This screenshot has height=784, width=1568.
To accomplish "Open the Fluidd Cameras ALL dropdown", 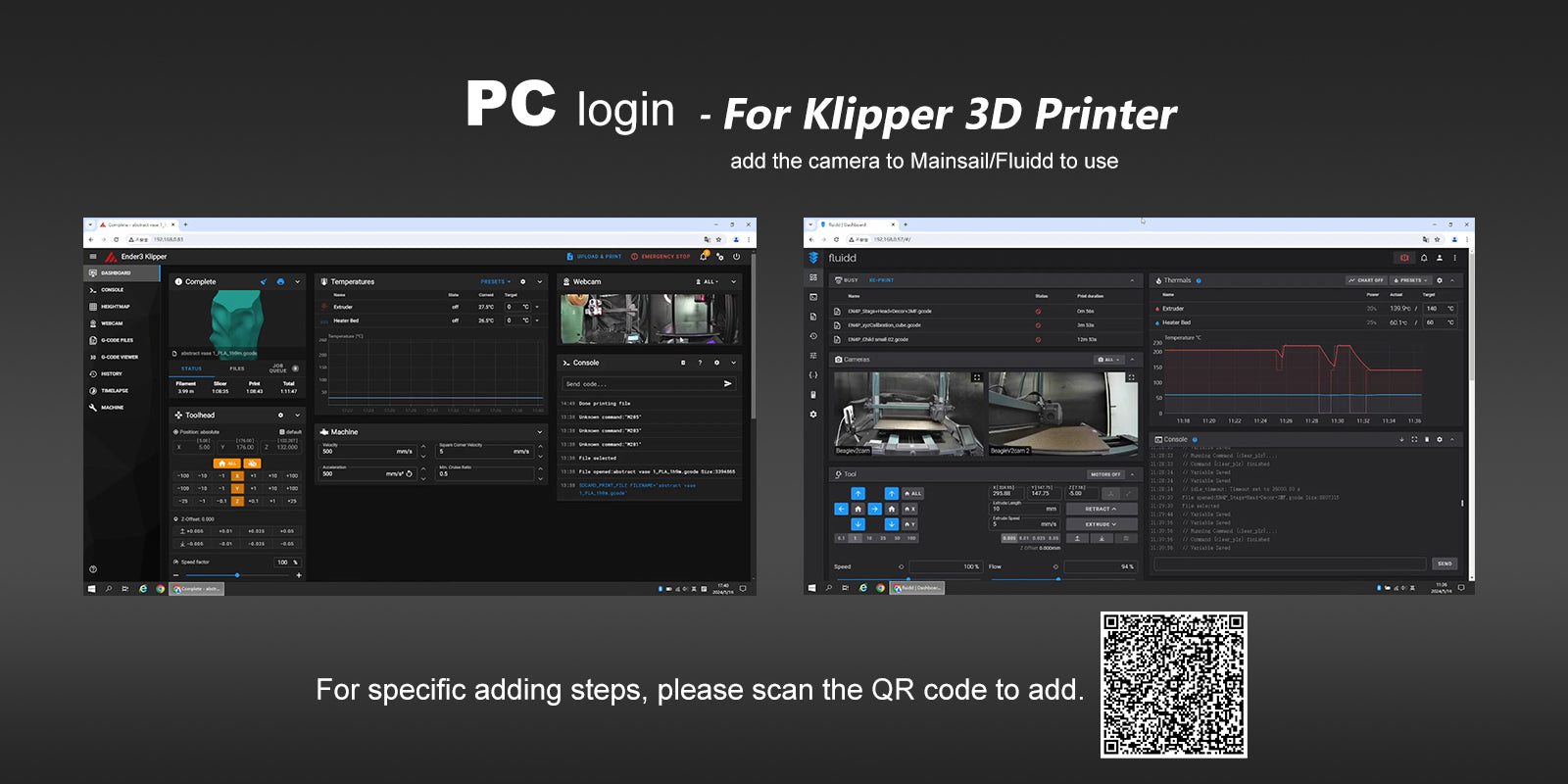I will [x=1108, y=360].
